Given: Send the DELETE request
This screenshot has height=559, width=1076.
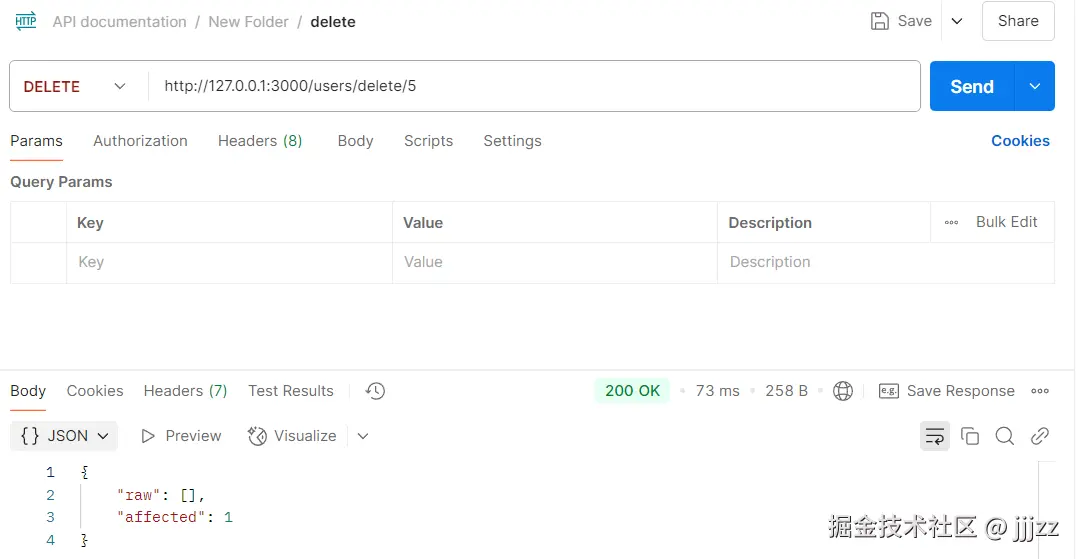Looking at the screenshot, I should tap(972, 86).
